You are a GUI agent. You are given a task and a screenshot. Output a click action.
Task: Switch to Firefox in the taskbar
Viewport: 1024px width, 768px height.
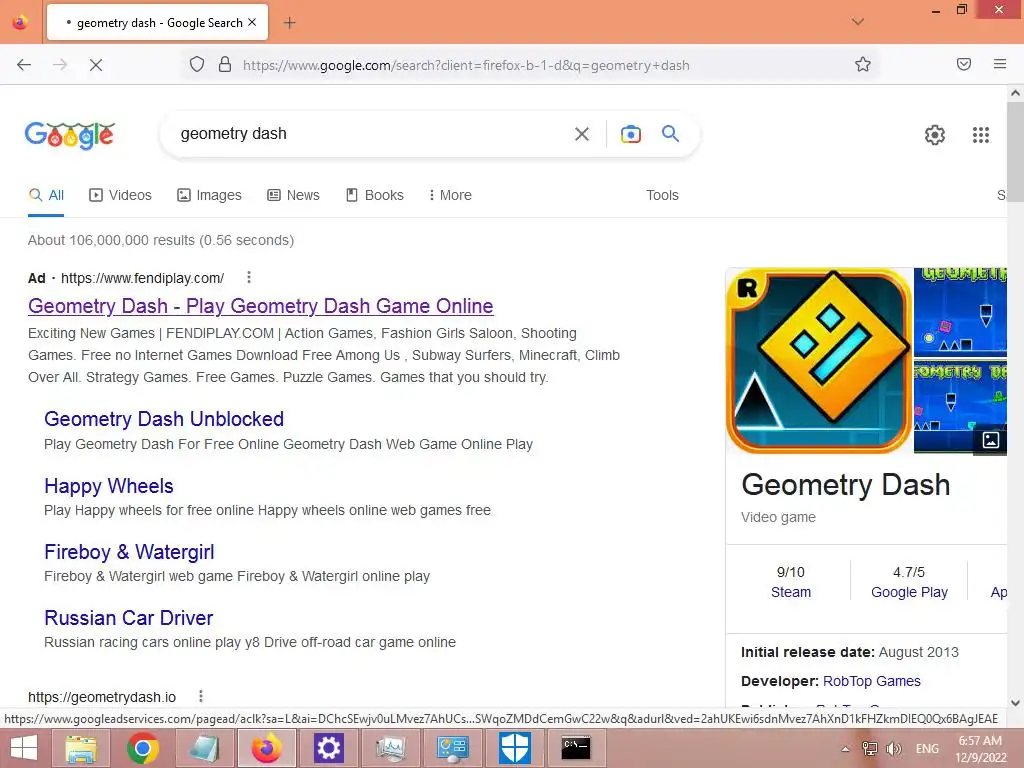tap(266, 748)
